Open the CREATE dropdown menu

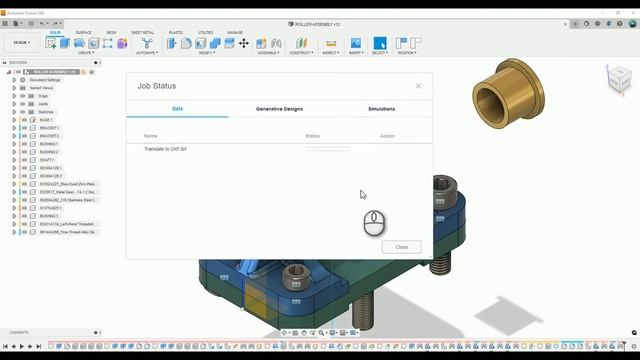click(86, 53)
